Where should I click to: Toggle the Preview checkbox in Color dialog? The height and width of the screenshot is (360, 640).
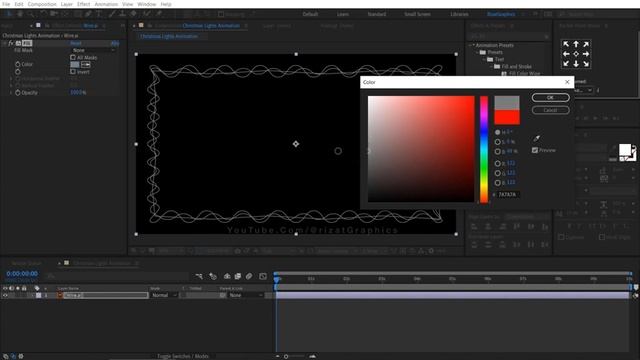coord(535,150)
